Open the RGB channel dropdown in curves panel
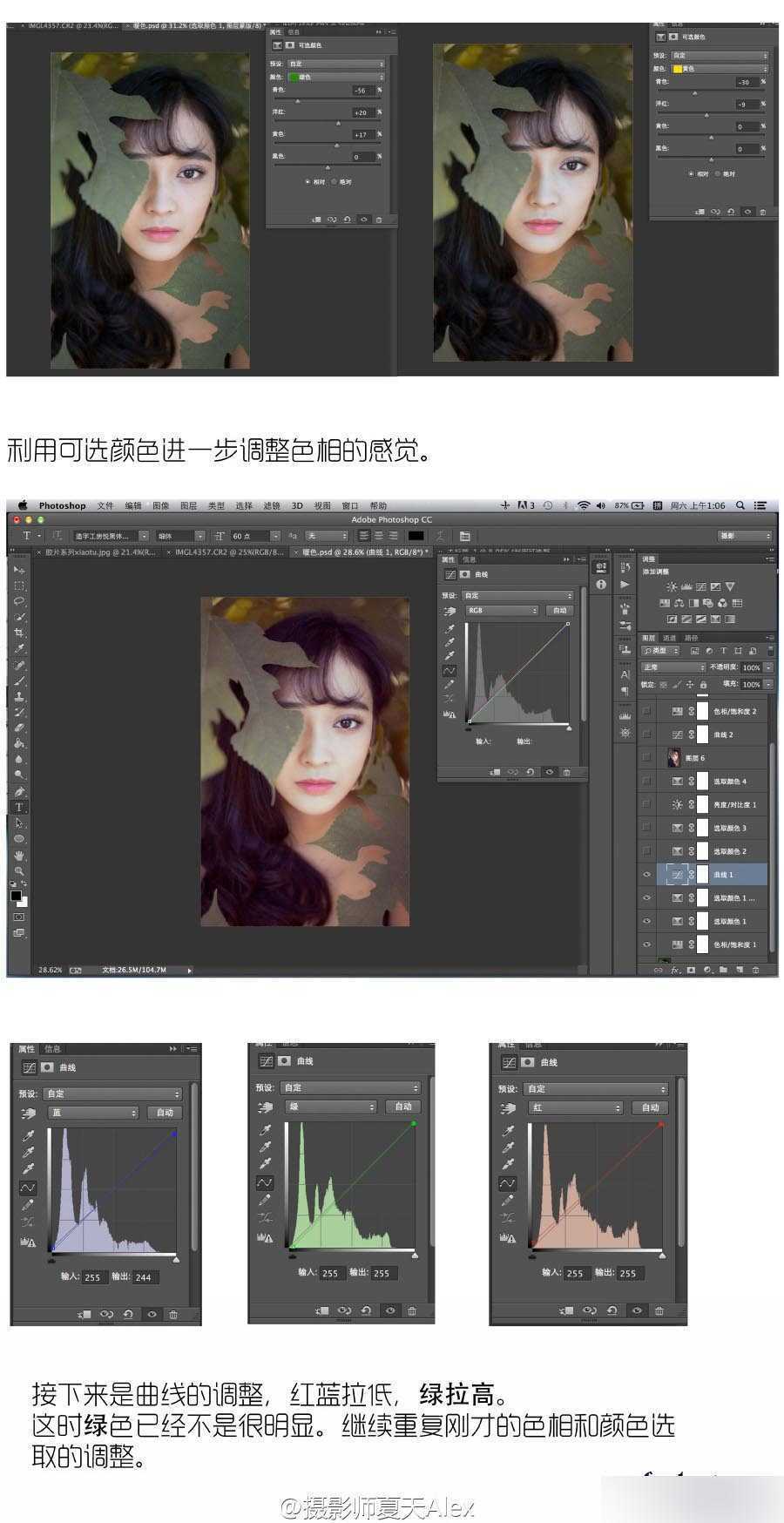The image size is (784, 1523). click(503, 611)
